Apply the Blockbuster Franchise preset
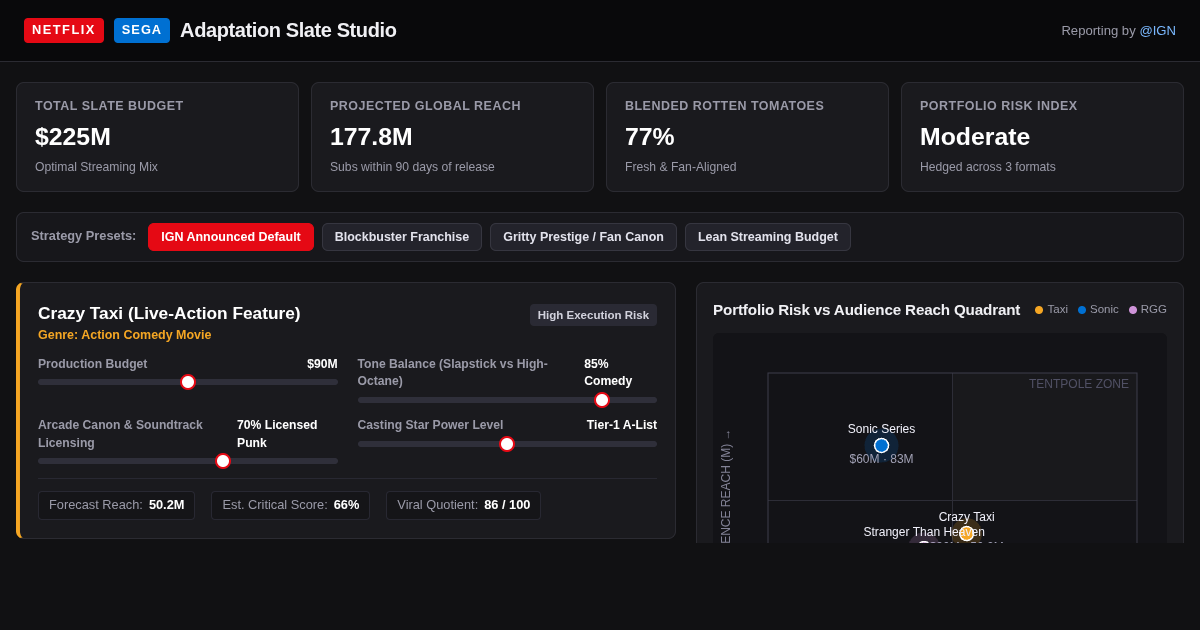This screenshot has height=630, width=1200. [x=402, y=237]
